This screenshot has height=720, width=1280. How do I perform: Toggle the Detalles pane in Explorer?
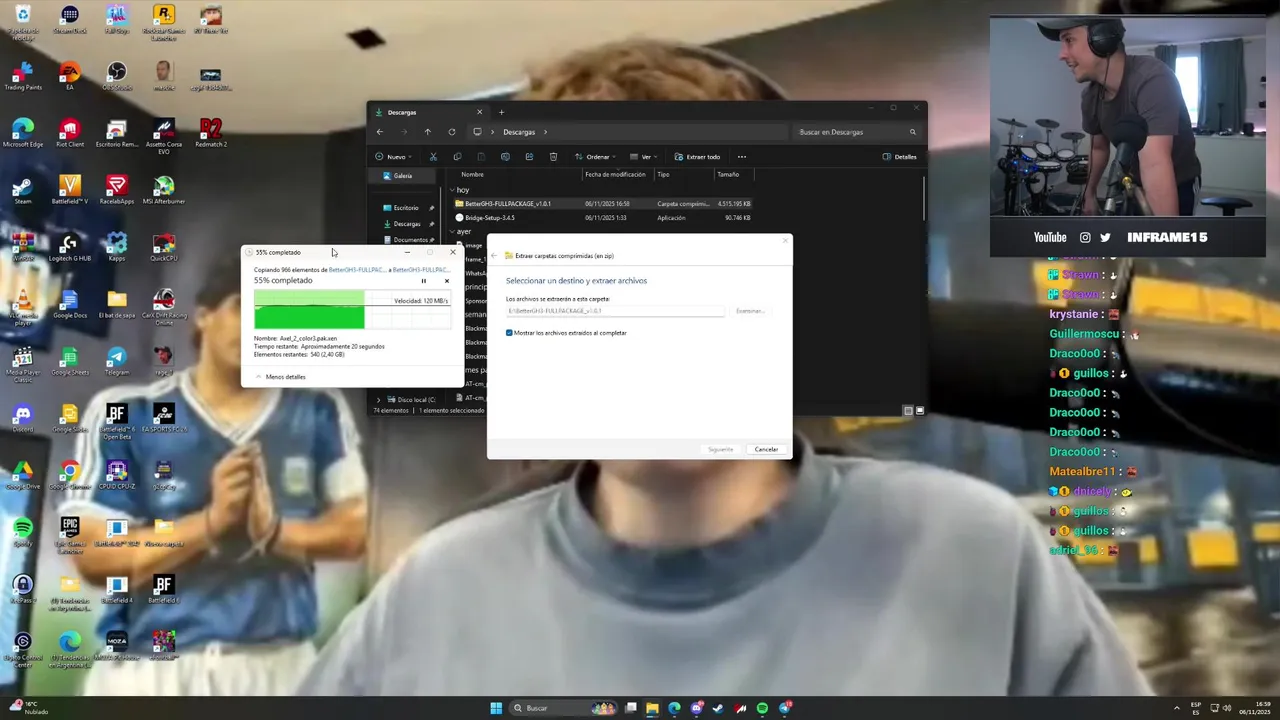899,157
